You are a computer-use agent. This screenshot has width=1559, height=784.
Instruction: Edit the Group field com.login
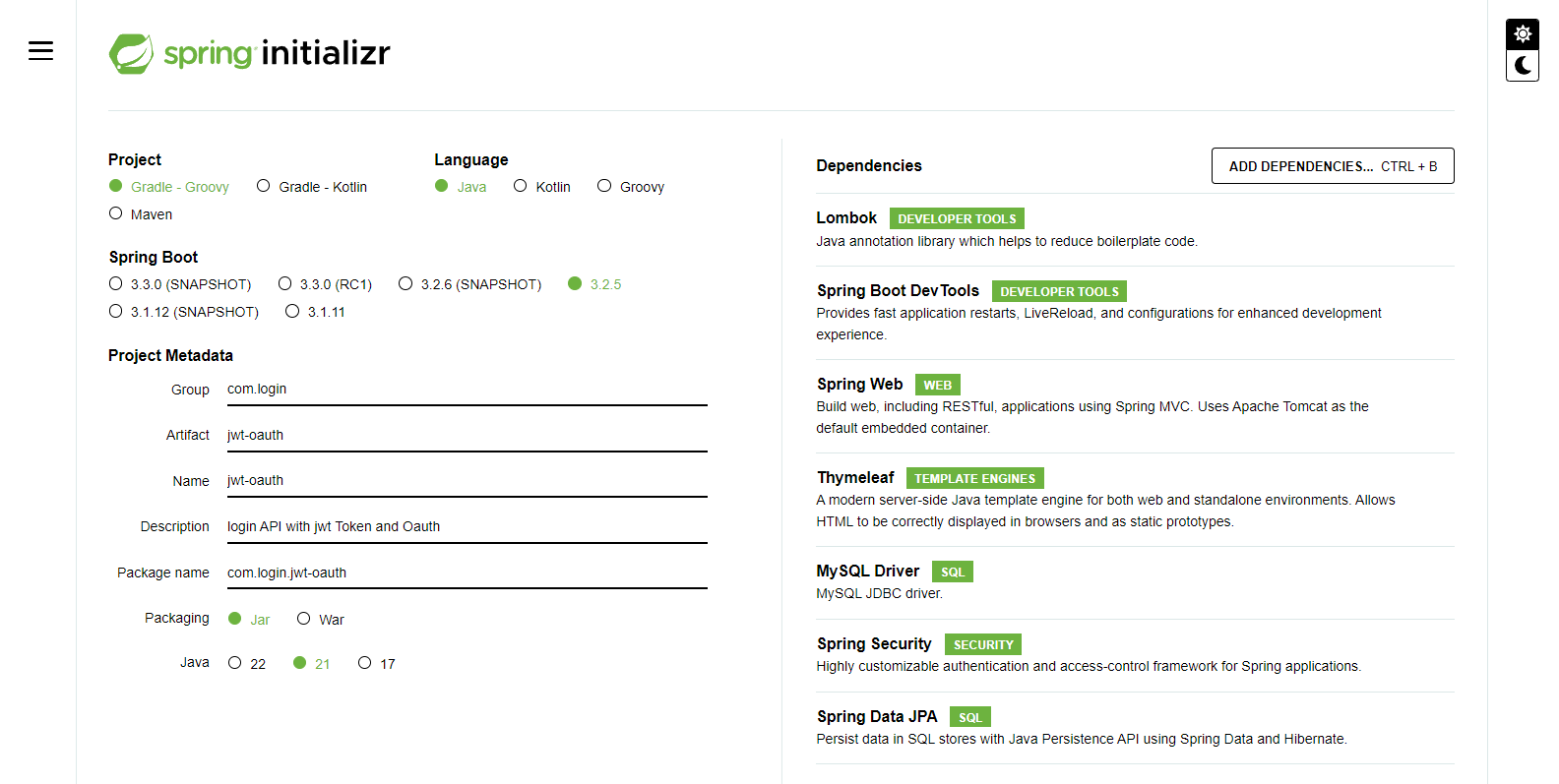tap(468, 390)
